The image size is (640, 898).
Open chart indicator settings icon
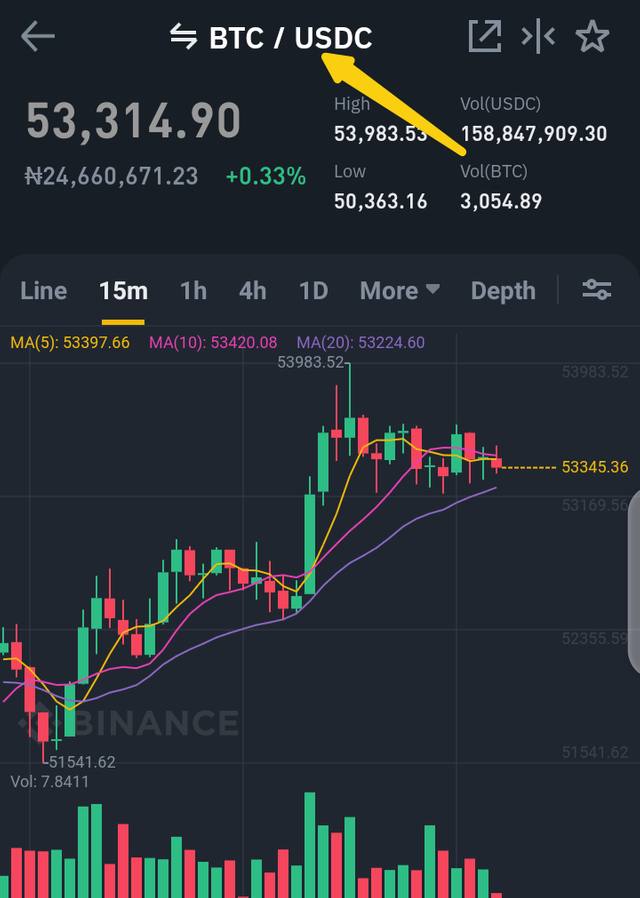tap(597, 290)
